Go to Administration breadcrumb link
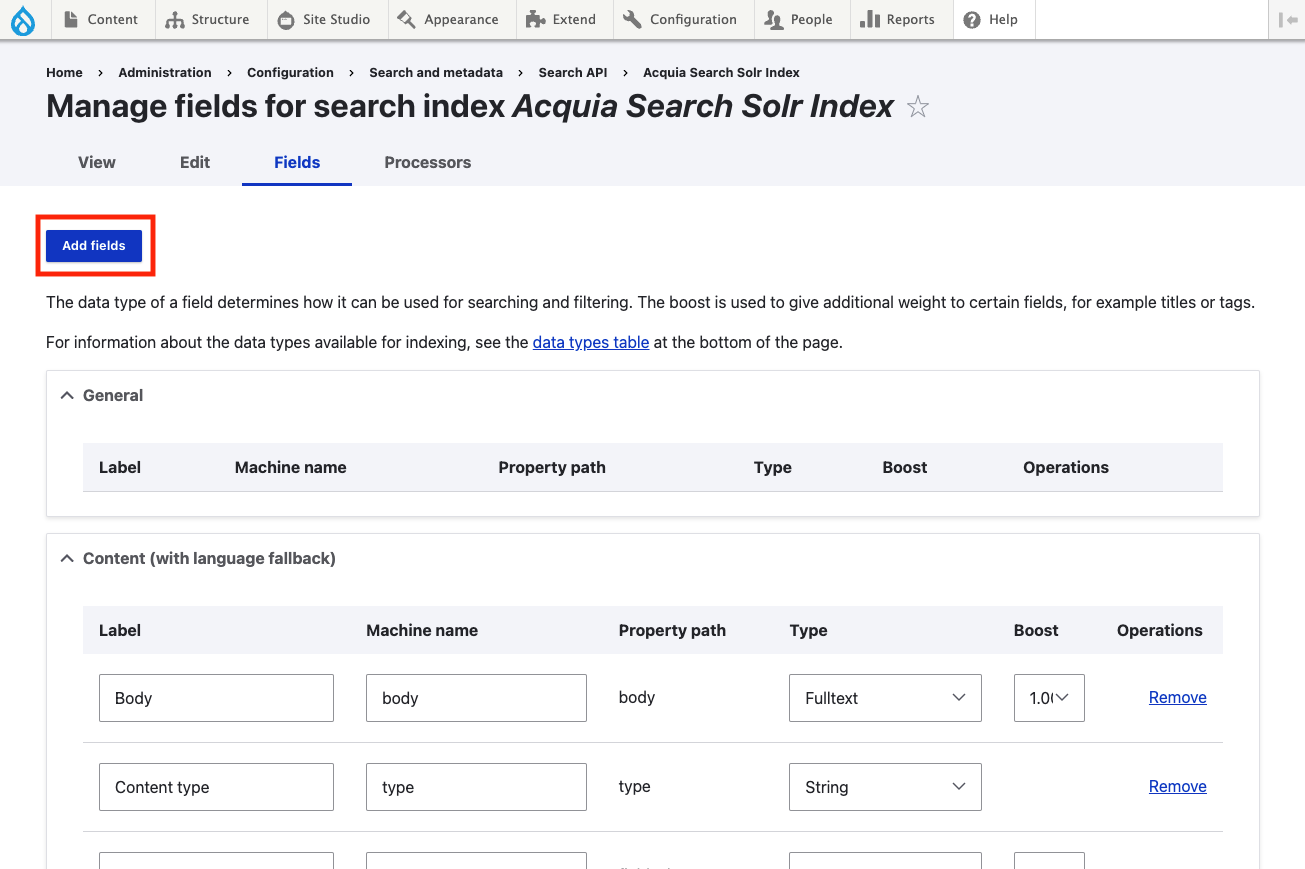 pyautogui.click(x=165, y=73)
